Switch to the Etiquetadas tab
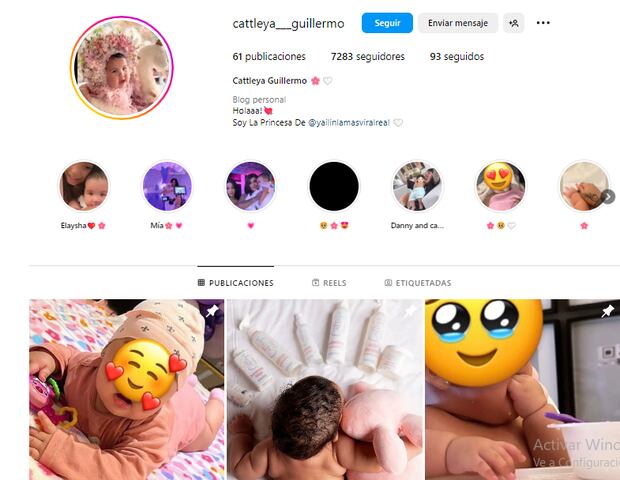The width and height of the screenshot is (620, 480). [x=418, y=283]
